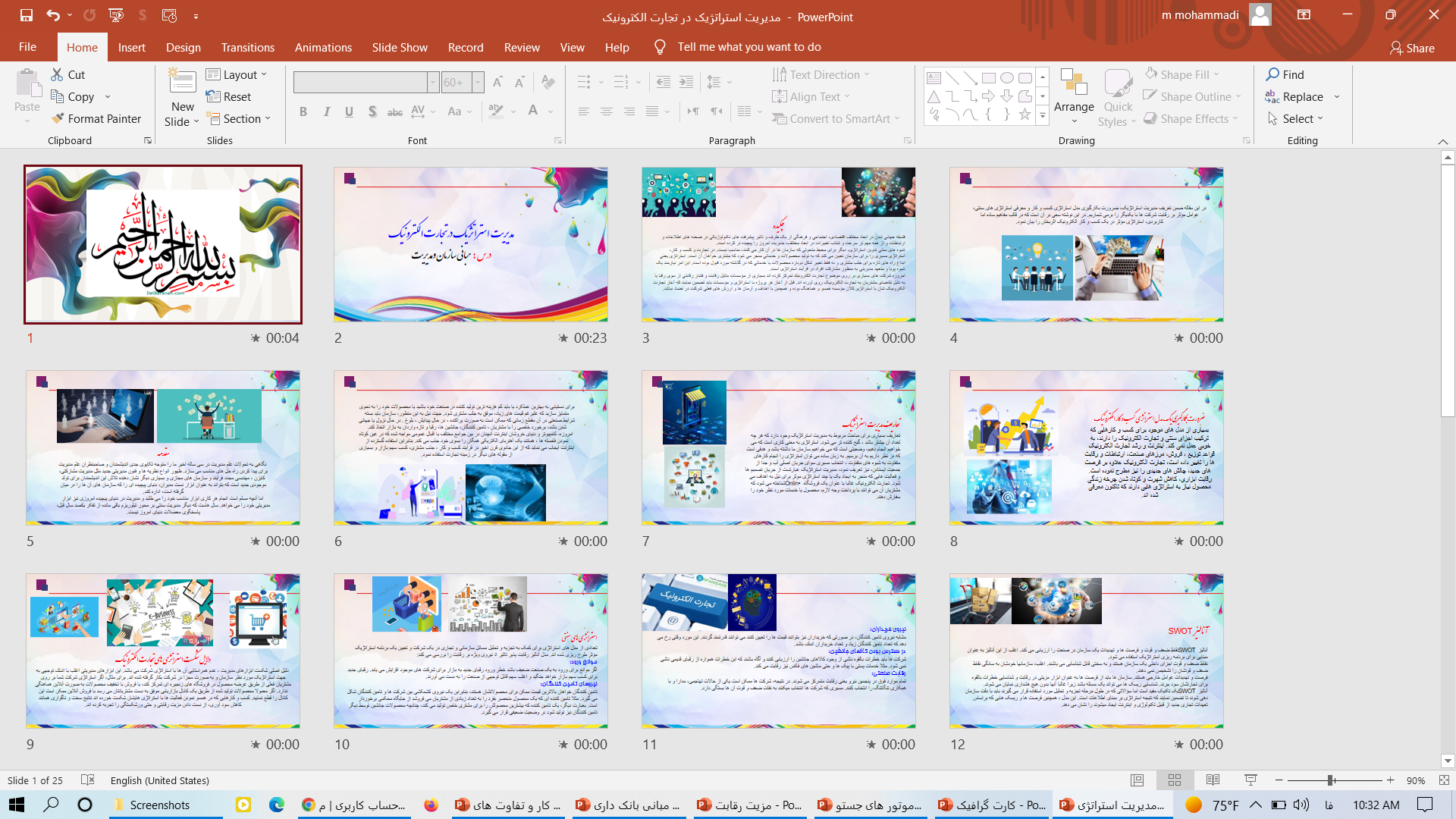Click the Share button
1456x819 pixels.
1412,48
